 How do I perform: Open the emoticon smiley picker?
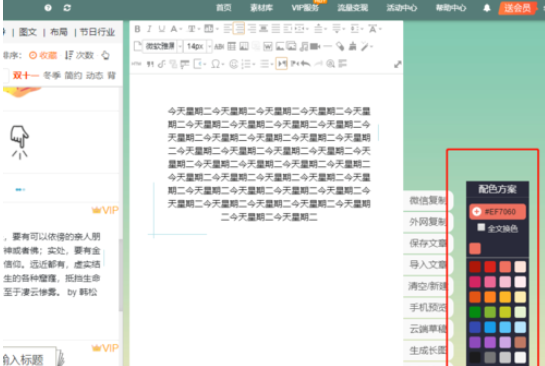(234, 64)
